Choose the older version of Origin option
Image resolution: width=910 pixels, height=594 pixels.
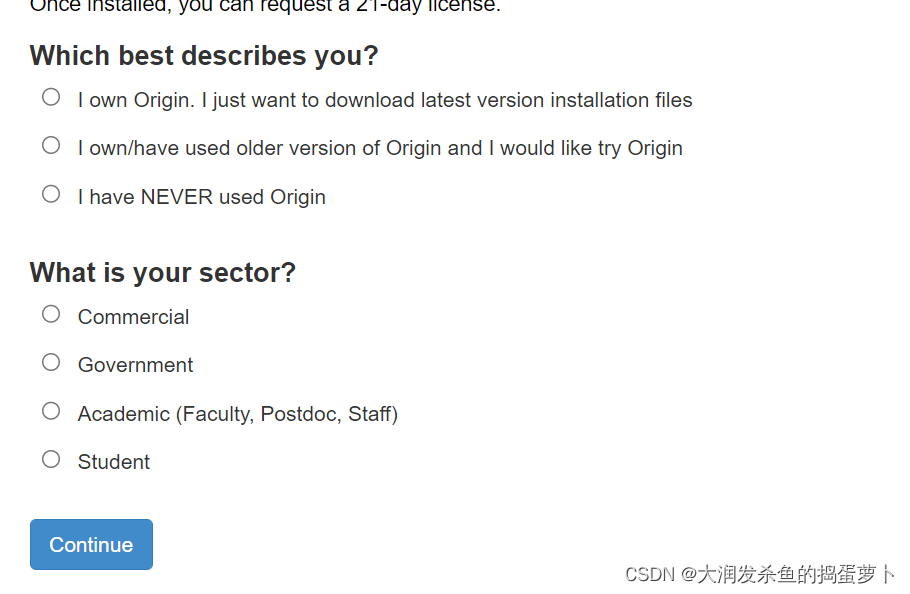coord(51,145)
